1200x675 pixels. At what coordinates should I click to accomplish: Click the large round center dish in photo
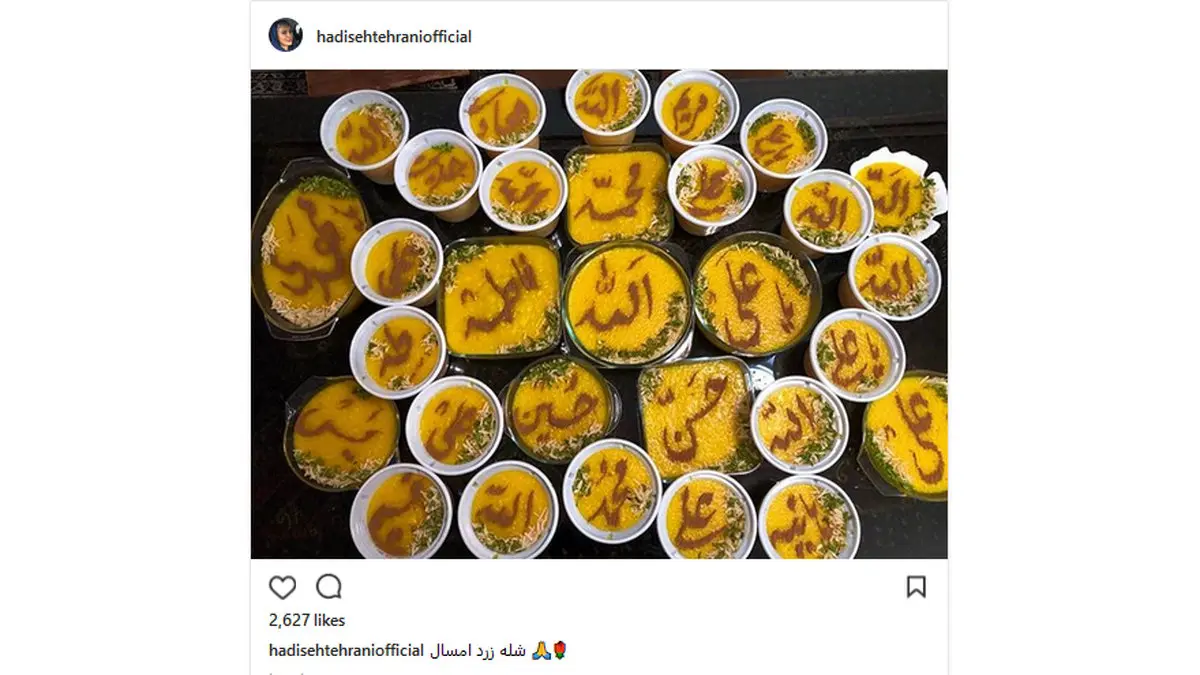[626, 298]
